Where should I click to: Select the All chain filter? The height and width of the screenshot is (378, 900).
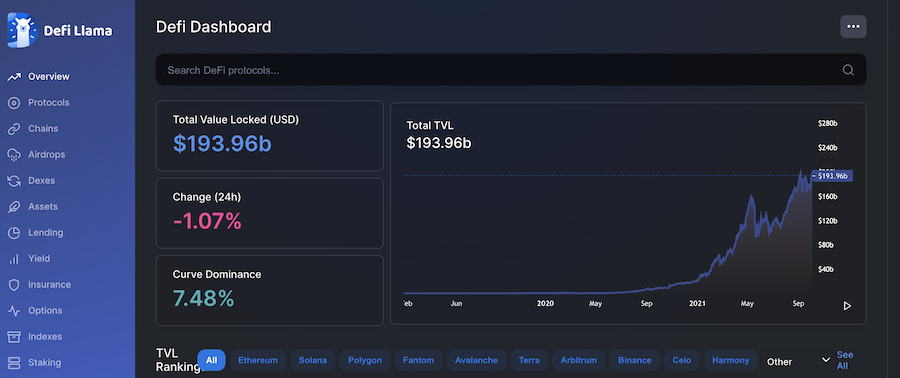coord(211,360)
